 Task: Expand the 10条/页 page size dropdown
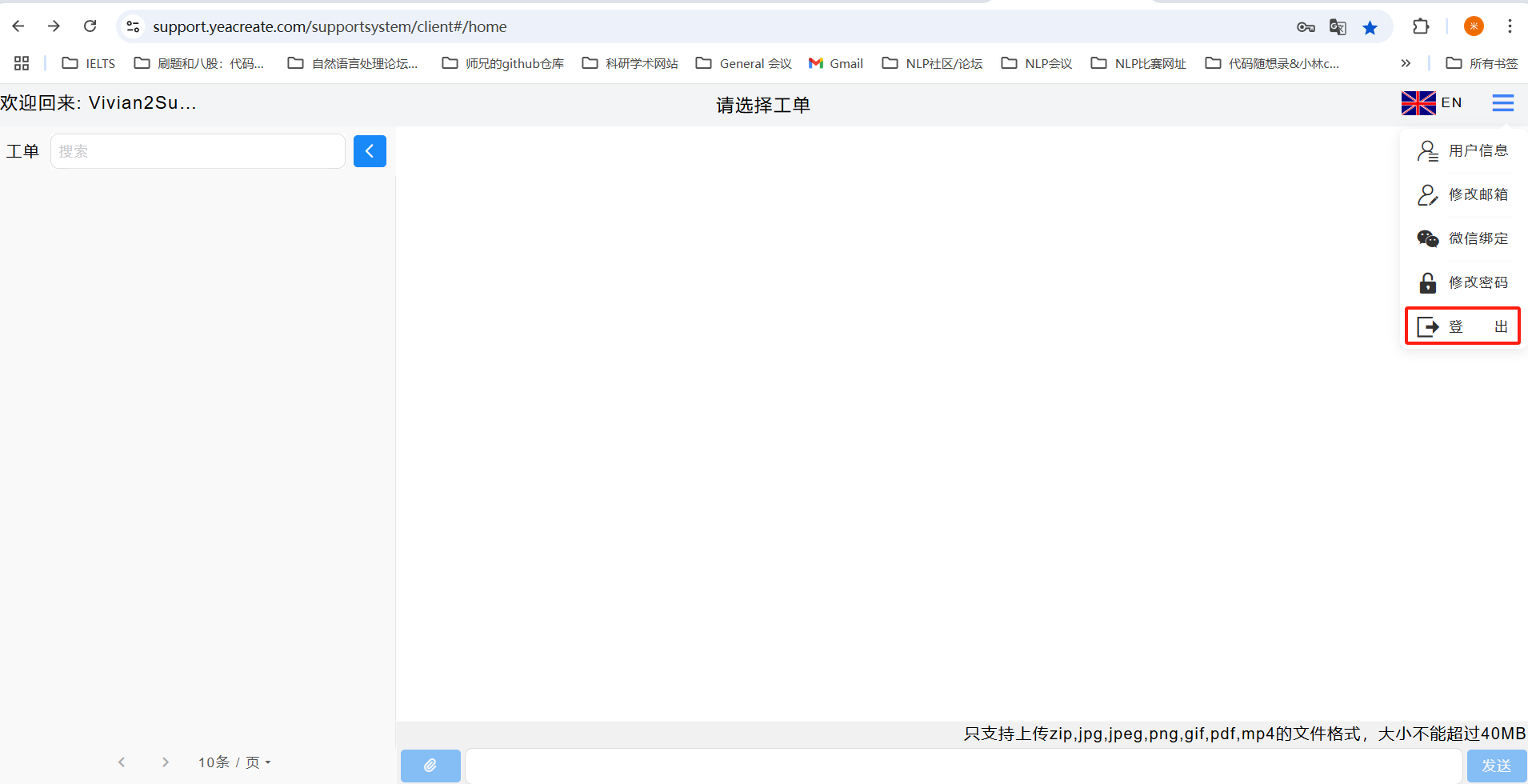234,762
